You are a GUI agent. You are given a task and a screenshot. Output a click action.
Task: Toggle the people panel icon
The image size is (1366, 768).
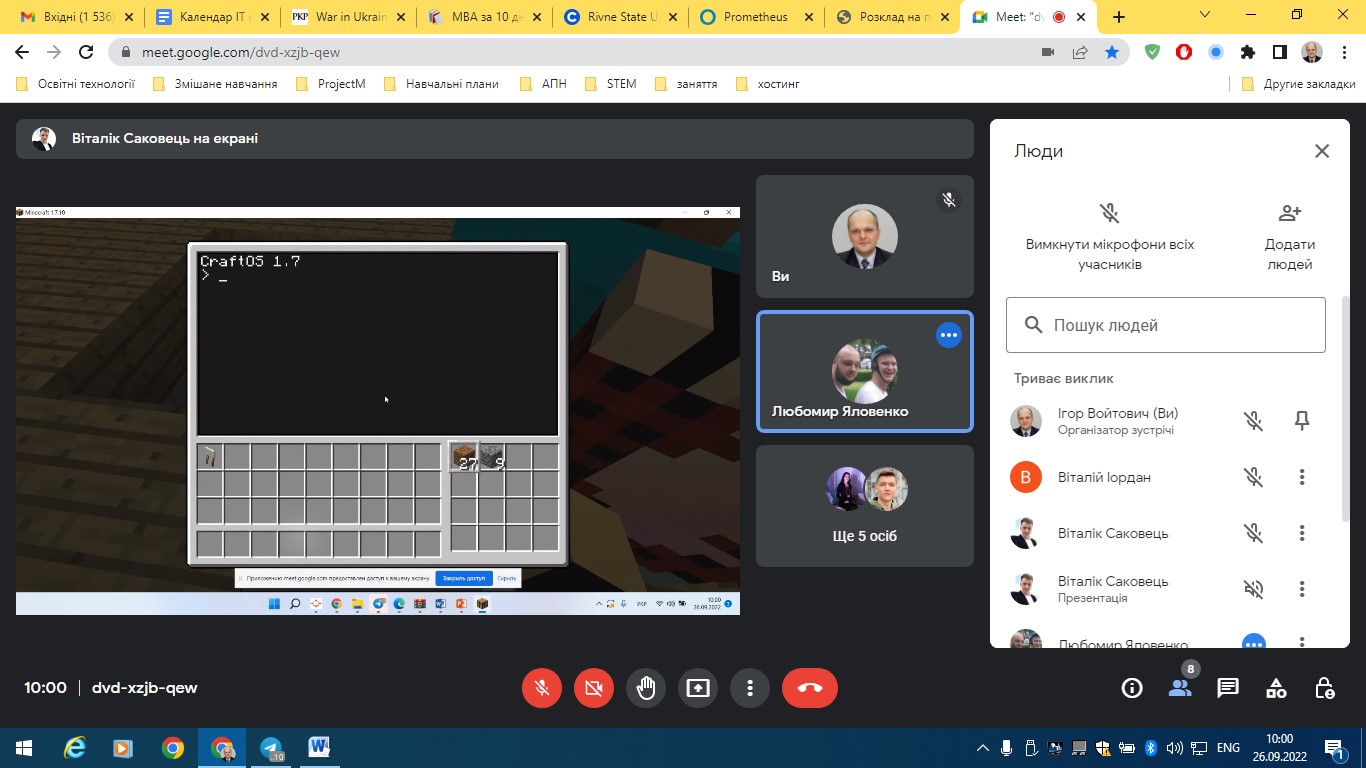point(1180,688)
